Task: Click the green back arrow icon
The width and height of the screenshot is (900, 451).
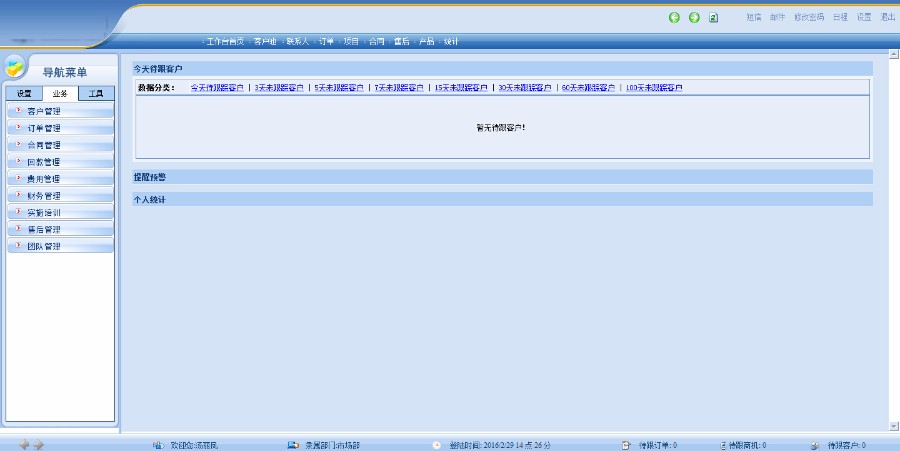Action: click(x=674, y=18)
